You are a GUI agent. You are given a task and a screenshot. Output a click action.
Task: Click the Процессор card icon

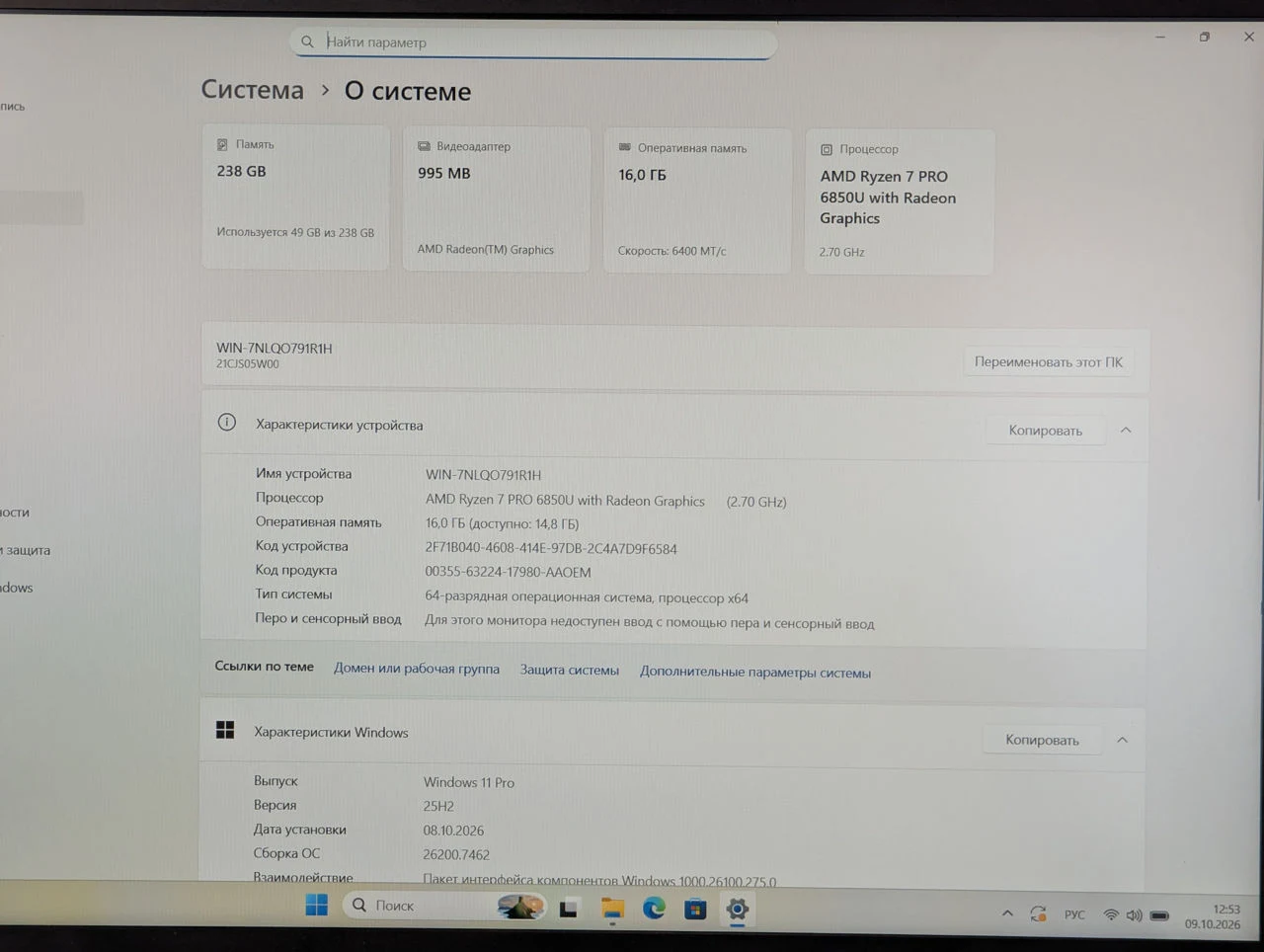pos(827,149)
